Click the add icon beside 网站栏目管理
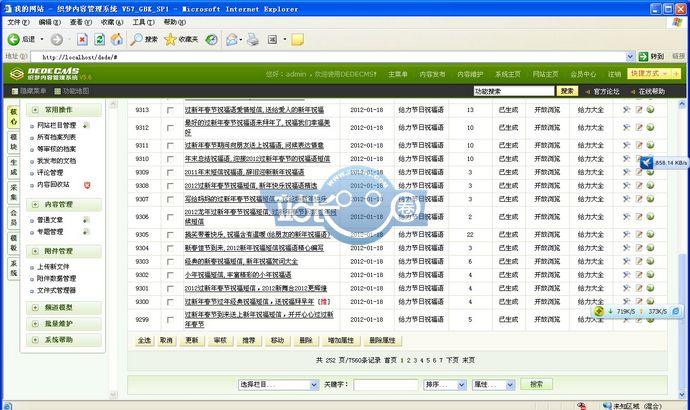The image size is (690, 410). coord(86,125)
